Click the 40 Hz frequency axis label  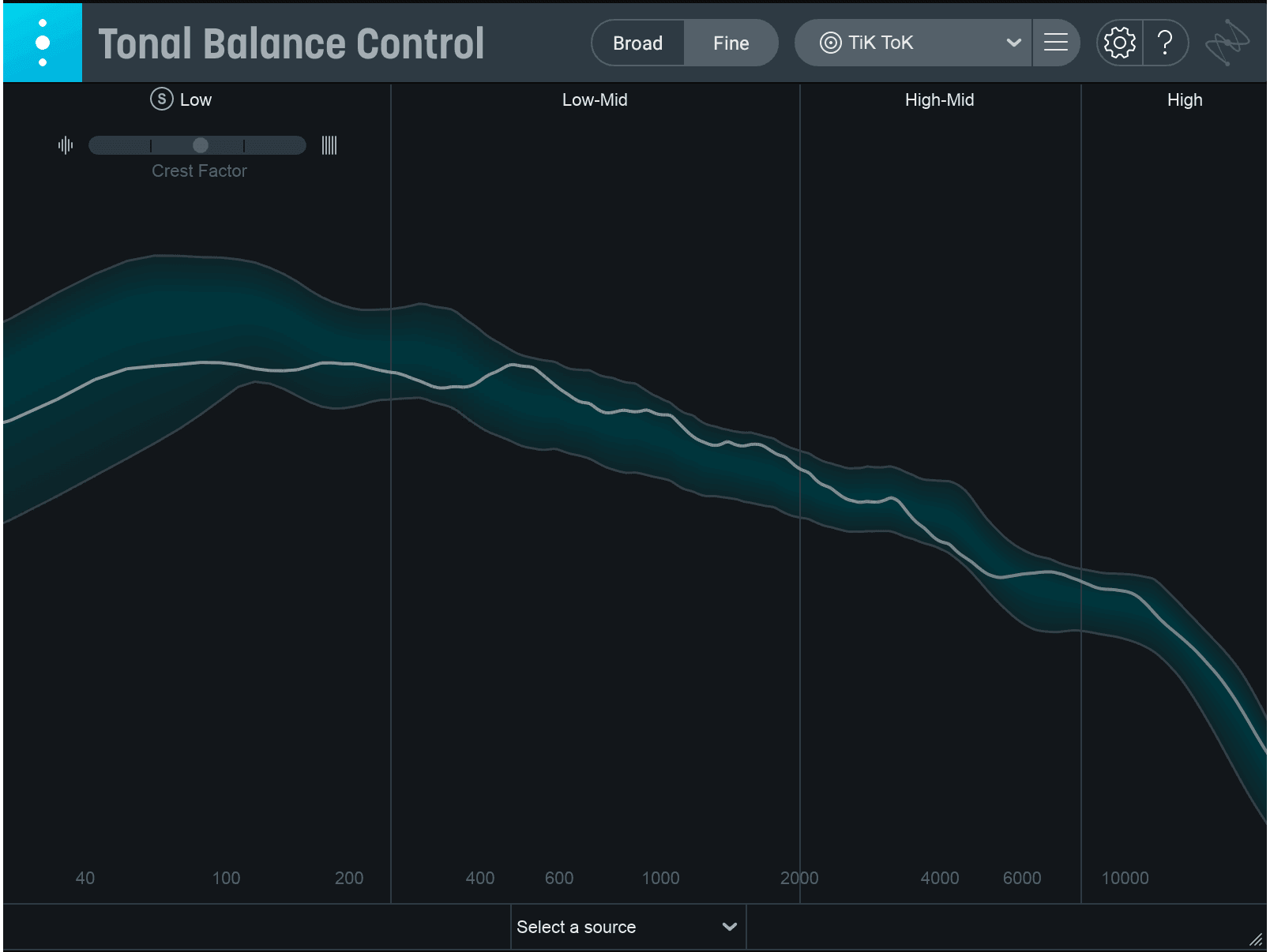pos(85,878)
